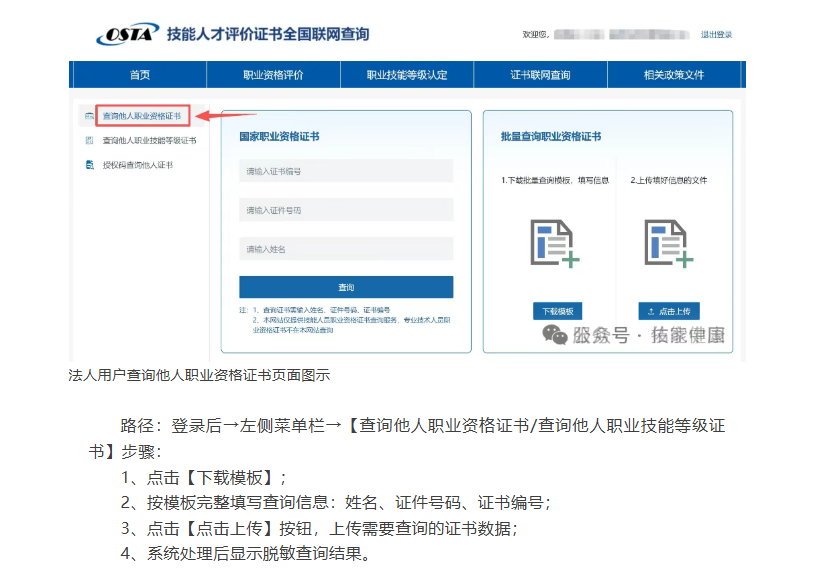Open the 首页 navigation tab

coord(139,75)
